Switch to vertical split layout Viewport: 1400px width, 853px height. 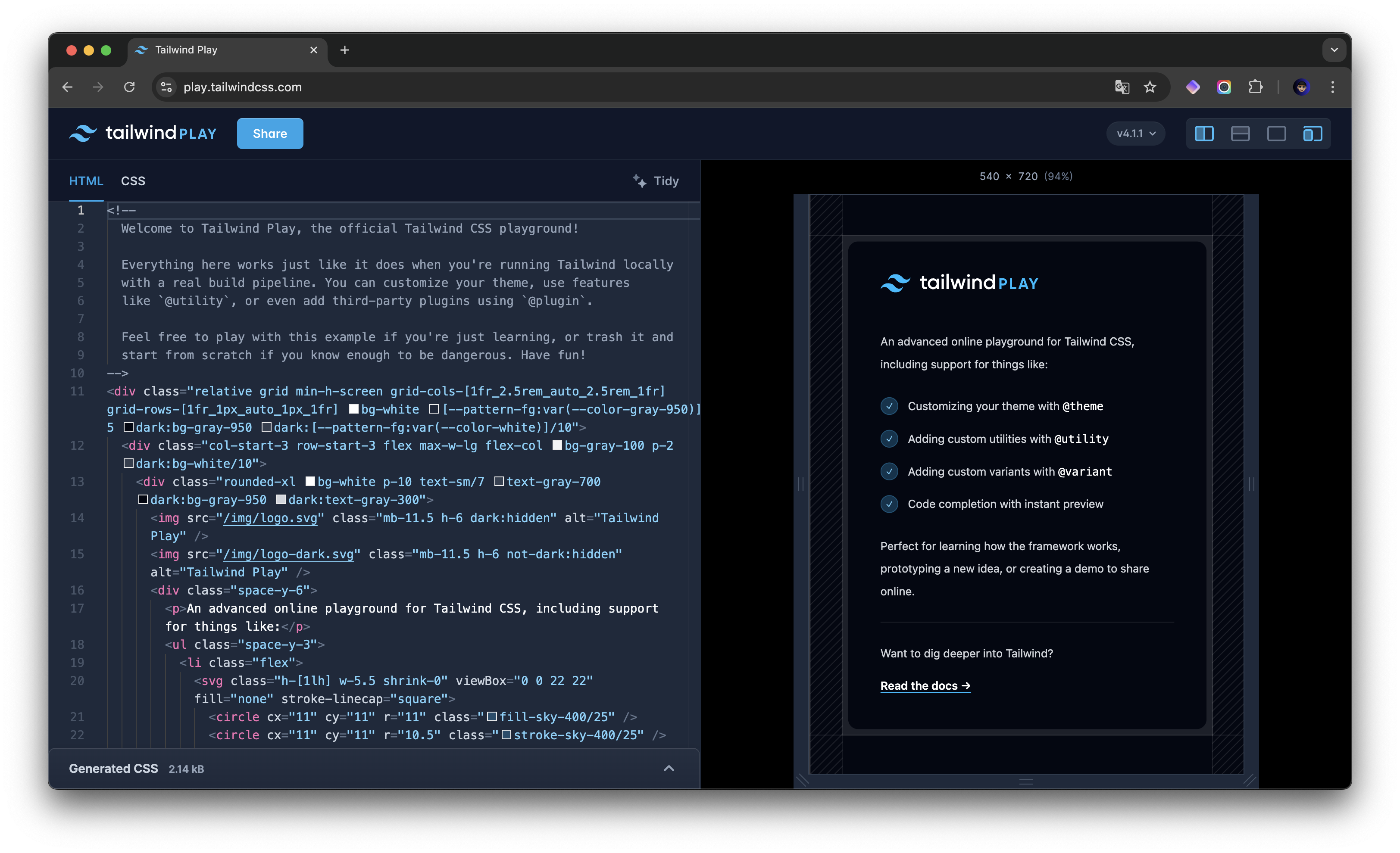tap(1204, 134)
